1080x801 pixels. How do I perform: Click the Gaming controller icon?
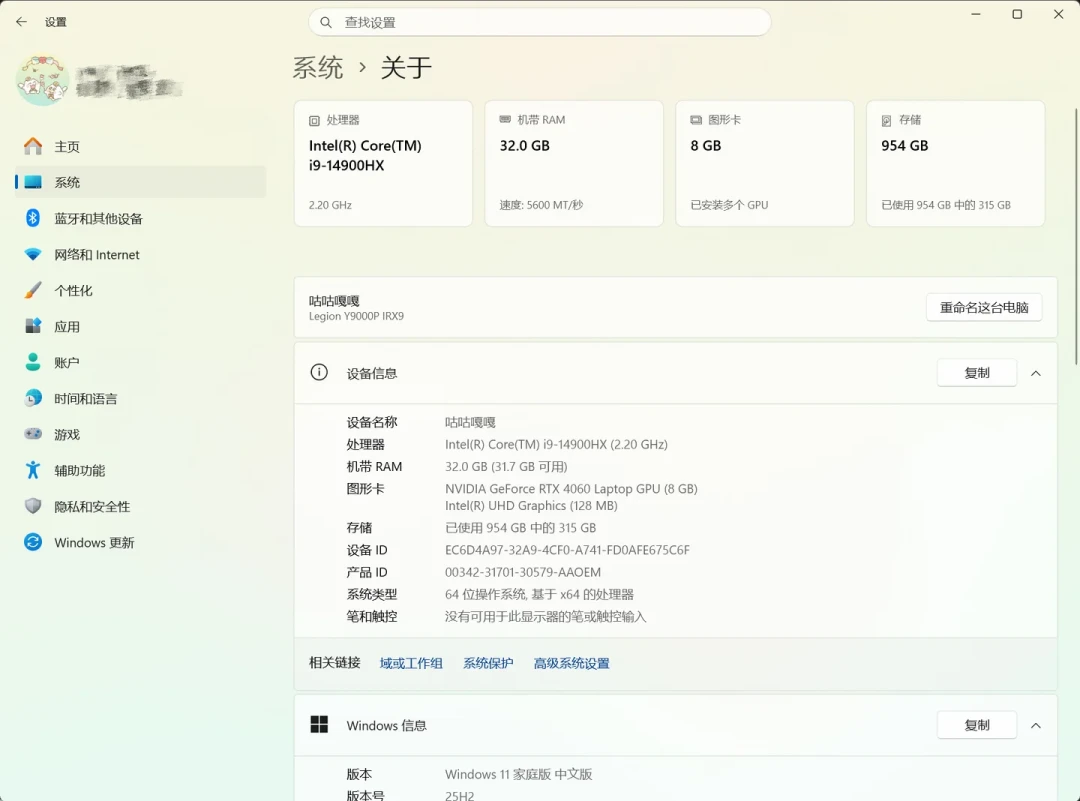pyautogui.click(x=32, y=434)
